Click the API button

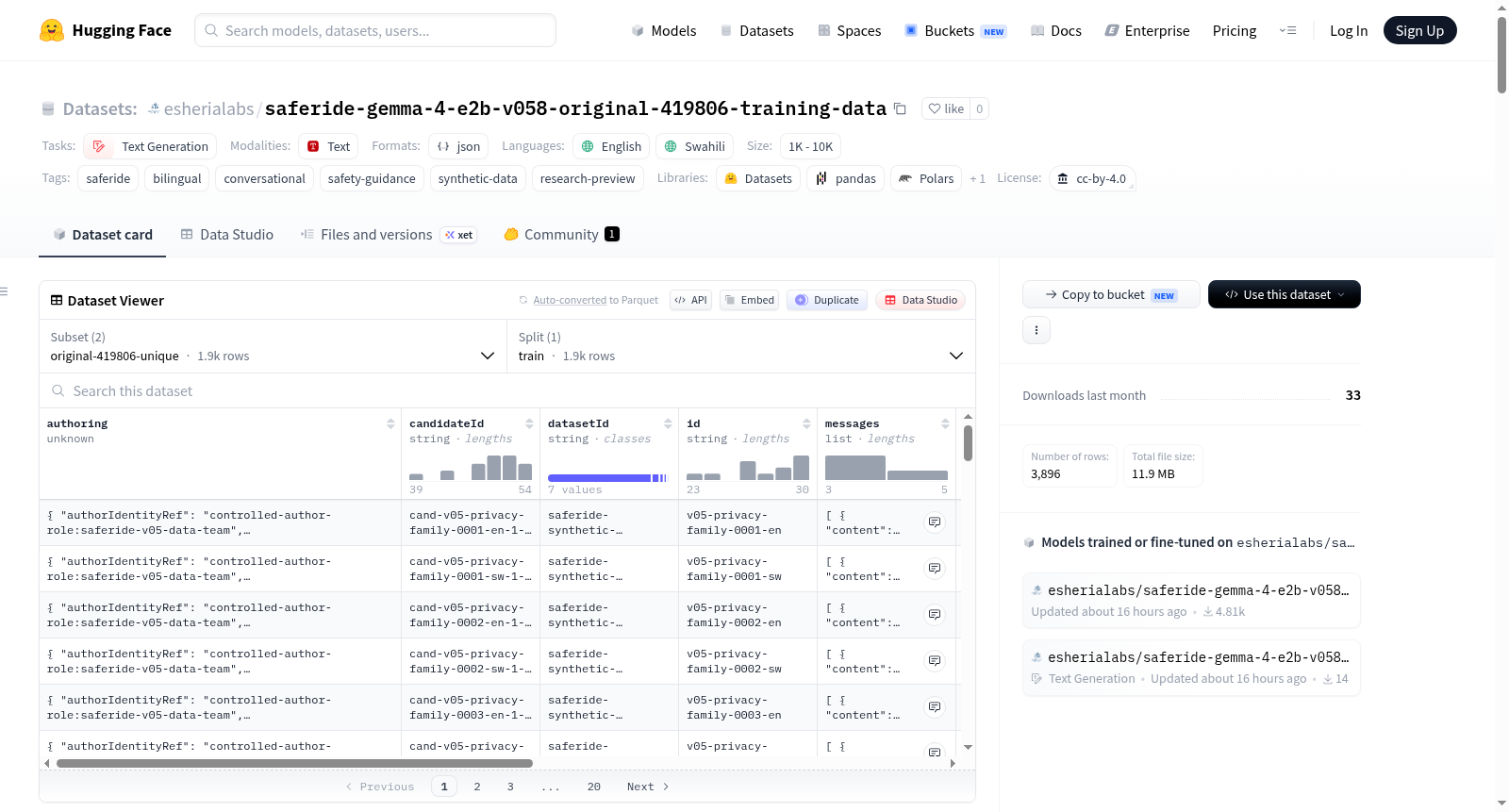690,300
